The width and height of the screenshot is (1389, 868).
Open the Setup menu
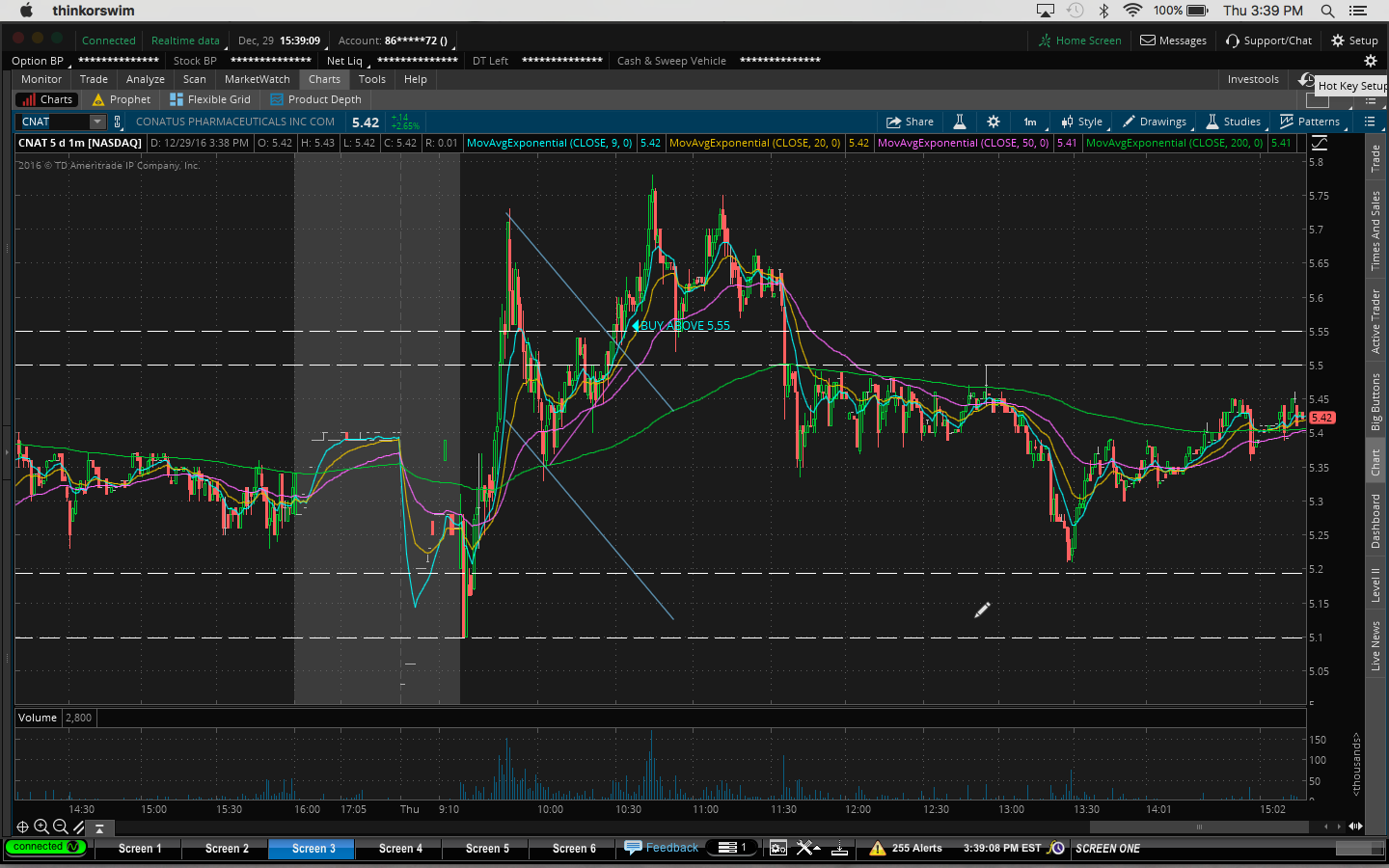(x=1354, y=41)
